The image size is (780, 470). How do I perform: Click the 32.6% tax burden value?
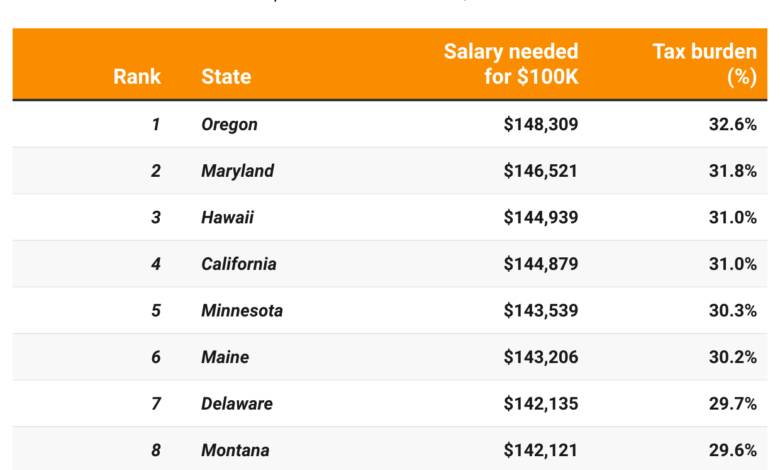tap(731, 125)
